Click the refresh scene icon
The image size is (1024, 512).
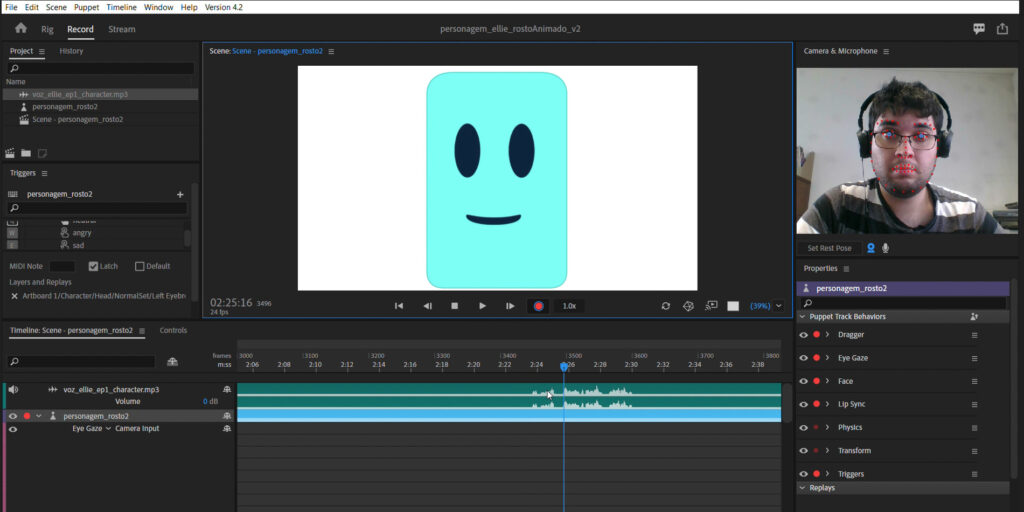[x=665, y=306]
